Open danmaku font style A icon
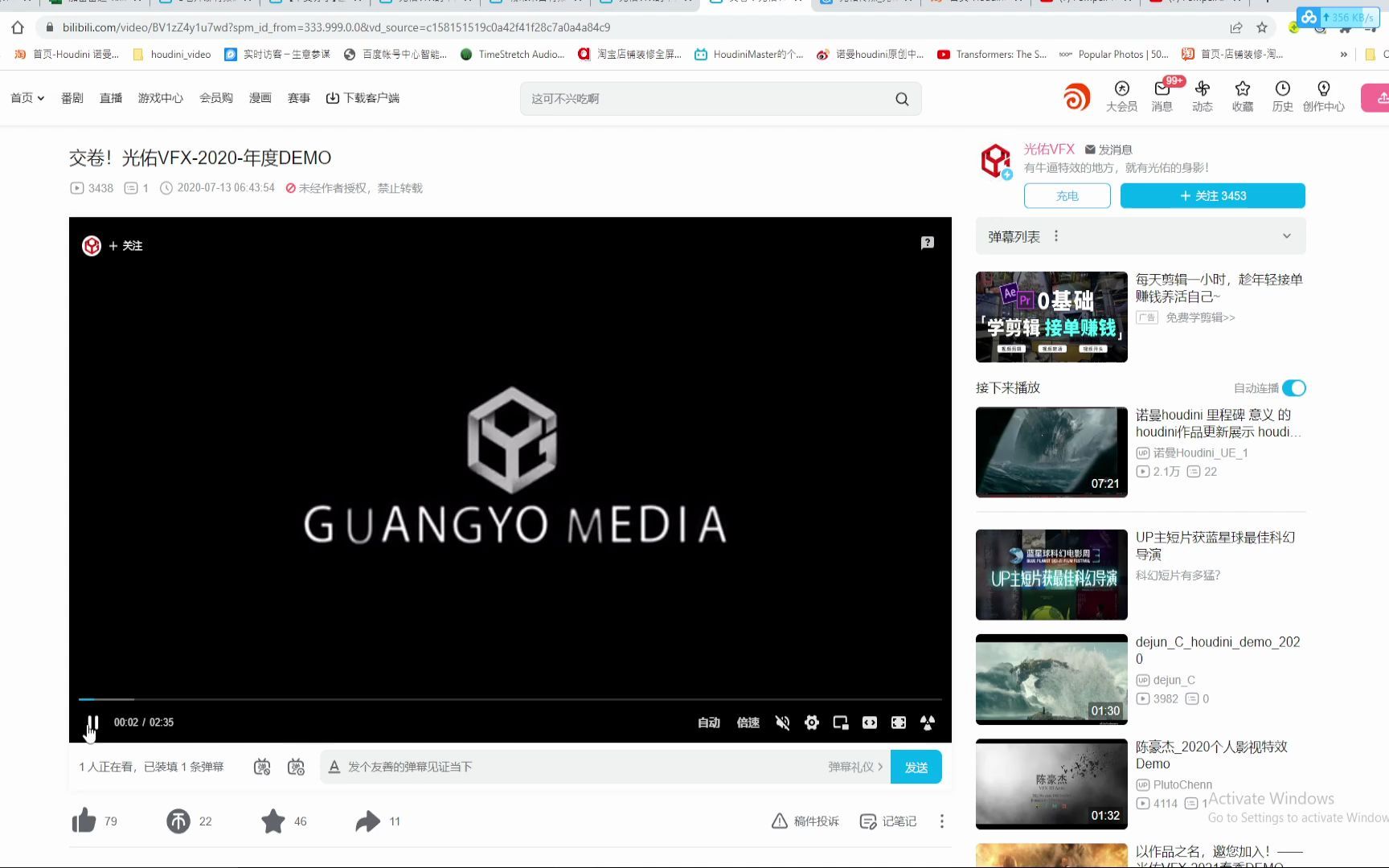Viewport: 1389px width, 868px height. point(334,767)
